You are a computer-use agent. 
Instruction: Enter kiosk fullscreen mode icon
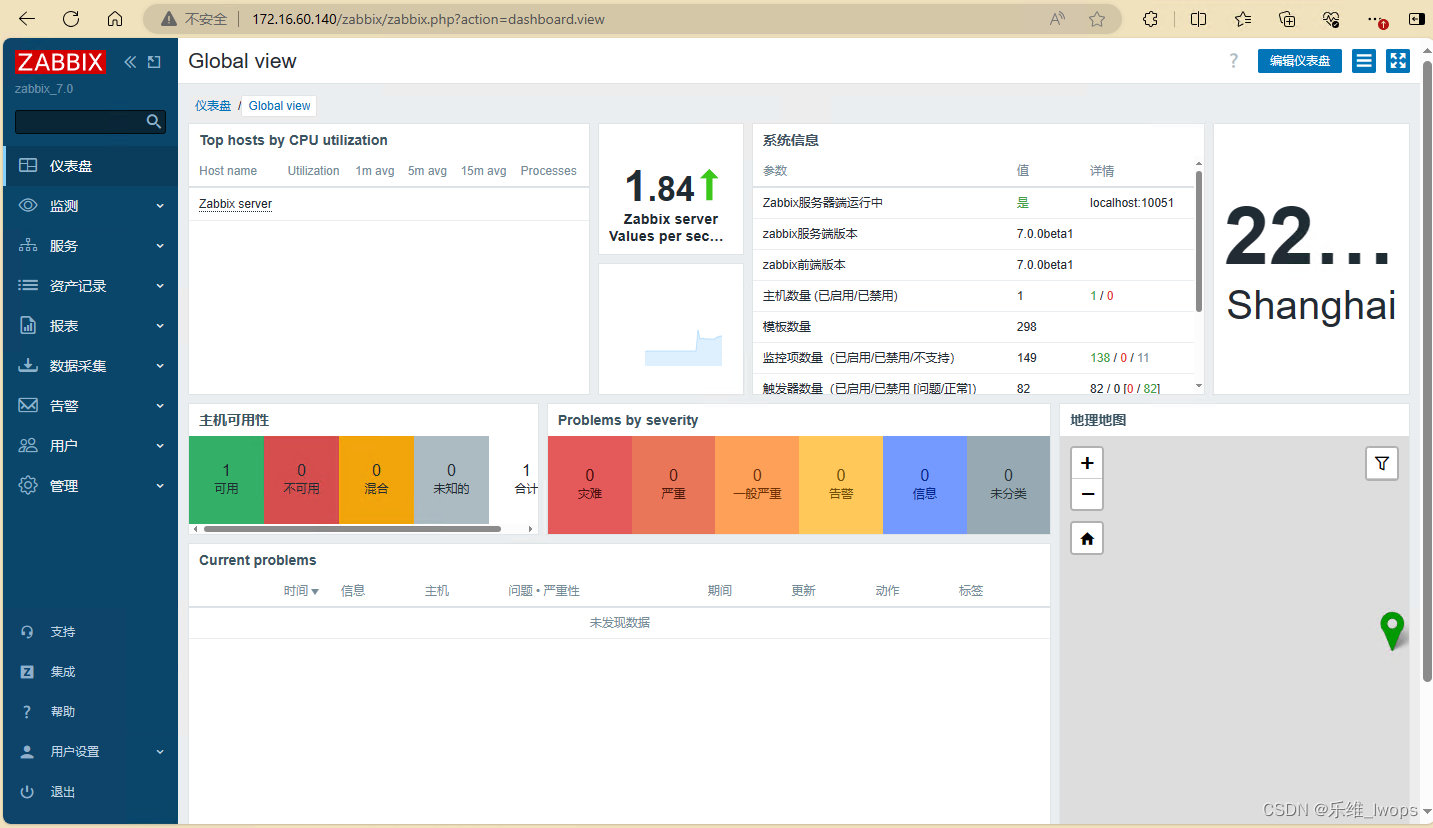pyautogui.click(x=1398, y=61)
